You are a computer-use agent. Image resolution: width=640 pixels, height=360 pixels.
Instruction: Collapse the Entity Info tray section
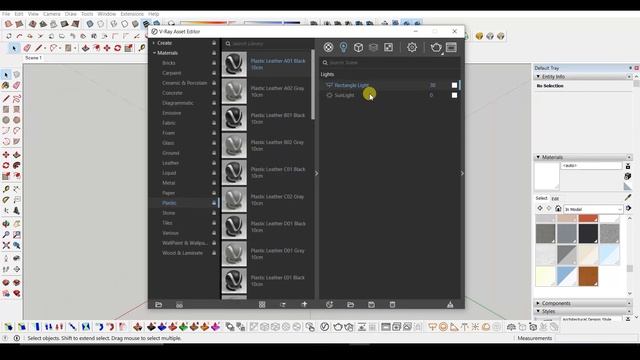[538, 76]
